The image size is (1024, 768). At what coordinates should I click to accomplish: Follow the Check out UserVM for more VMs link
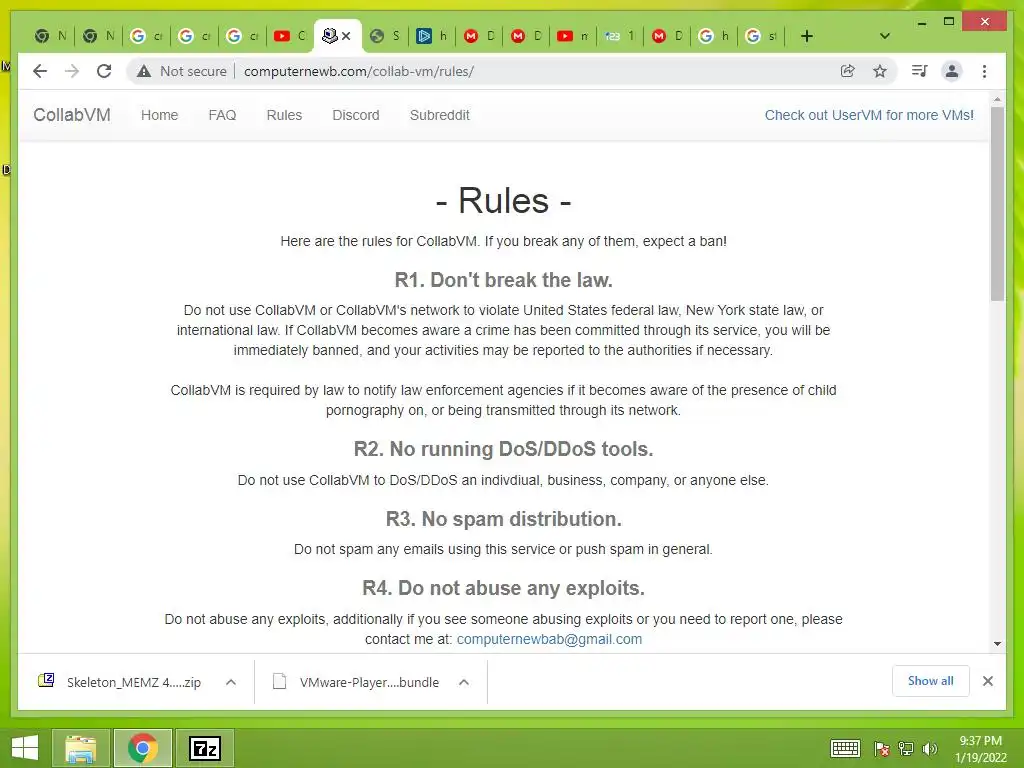click(x=869, y=115)
